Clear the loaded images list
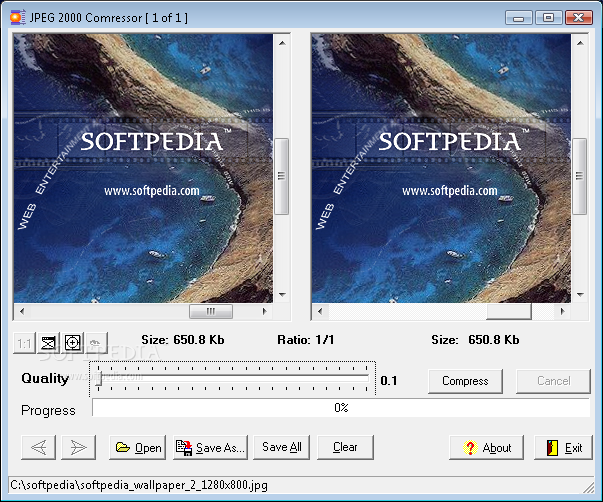The image size is (603, 502). coord(345,447)
